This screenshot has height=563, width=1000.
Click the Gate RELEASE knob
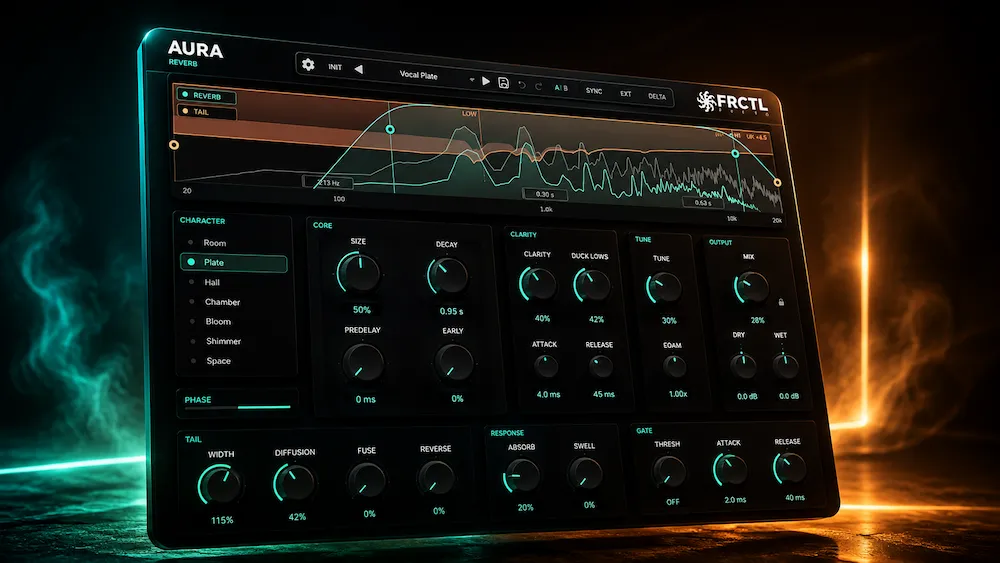pyautogui.click(x=790, y=468)
